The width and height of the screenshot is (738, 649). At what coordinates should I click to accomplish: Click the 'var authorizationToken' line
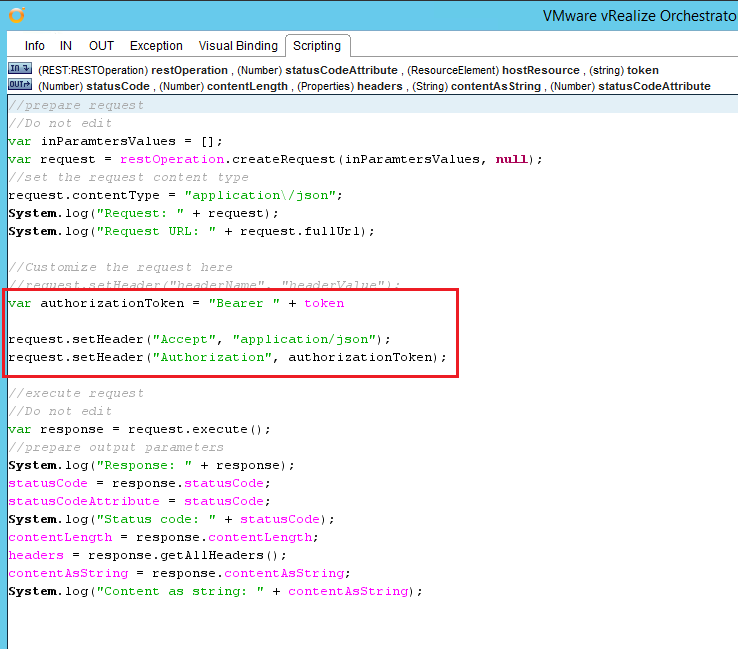pyautogui.click(x=176, y=303)
